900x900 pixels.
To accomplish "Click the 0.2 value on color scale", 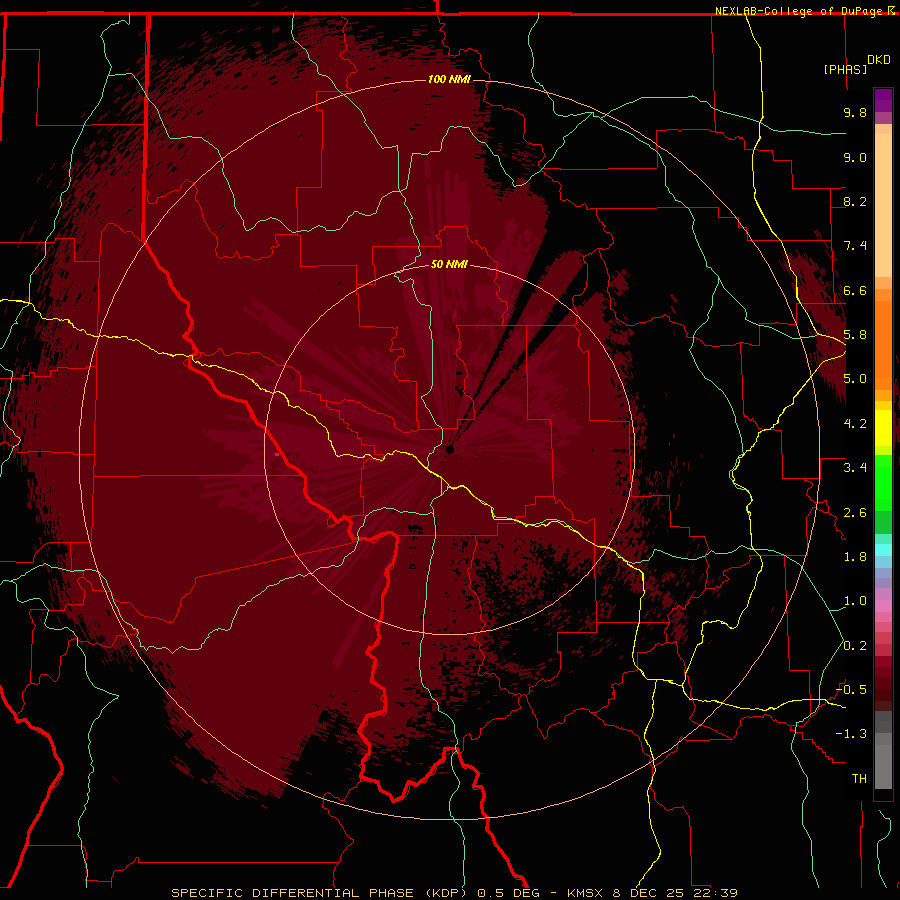I will pyautogui.click(x=855, y=646).
